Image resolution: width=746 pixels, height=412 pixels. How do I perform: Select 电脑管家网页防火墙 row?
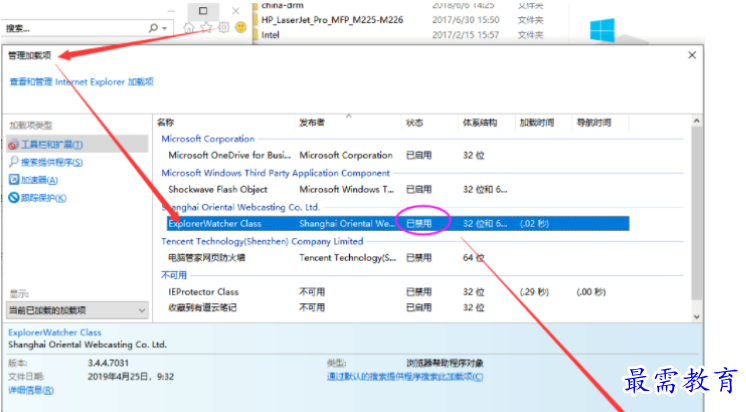[x=398, y=258]
